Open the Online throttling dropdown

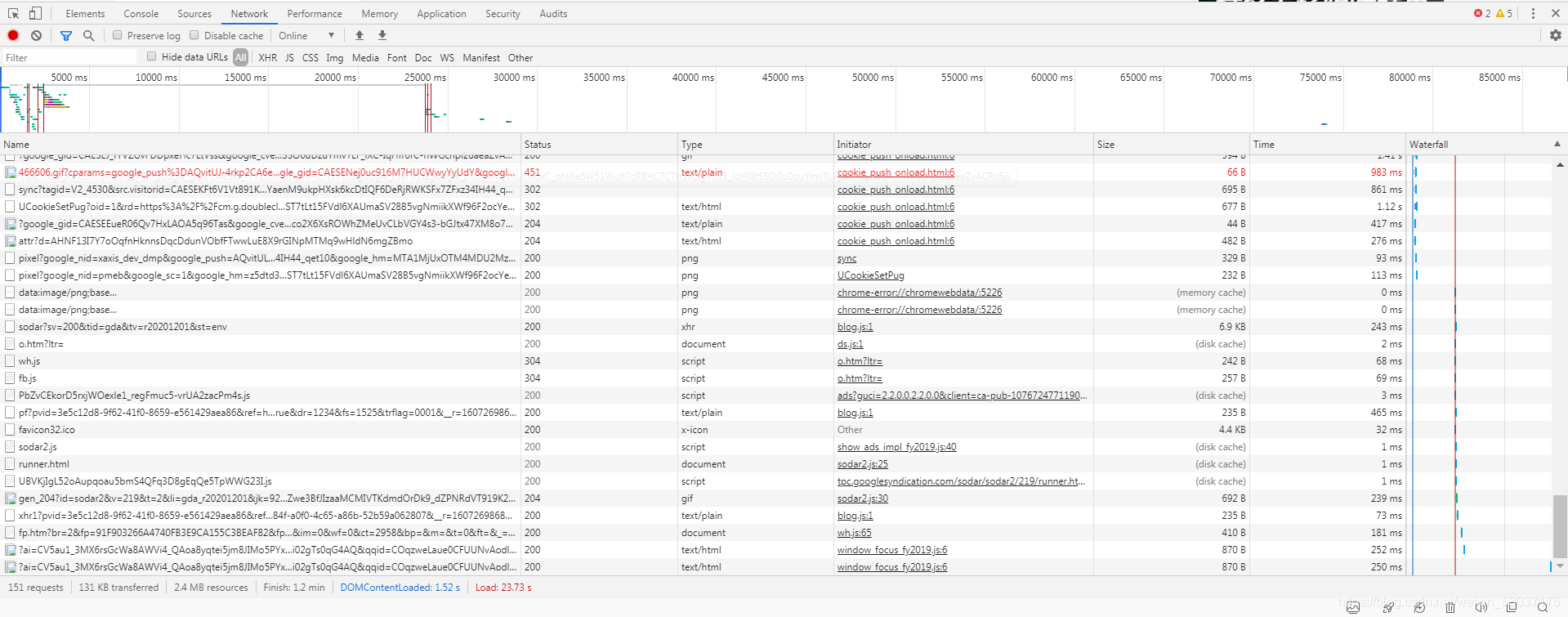(306, 35)
